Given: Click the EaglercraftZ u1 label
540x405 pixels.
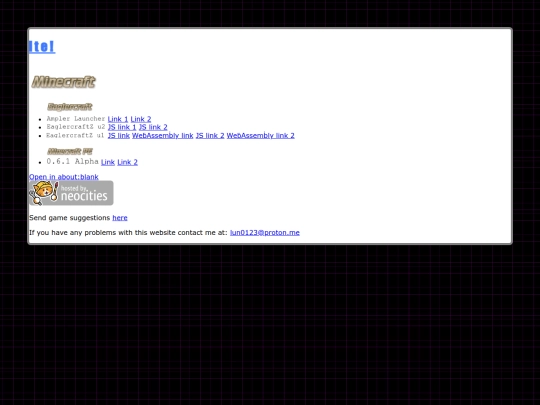Looking at the screenshot, I should 75,135.
